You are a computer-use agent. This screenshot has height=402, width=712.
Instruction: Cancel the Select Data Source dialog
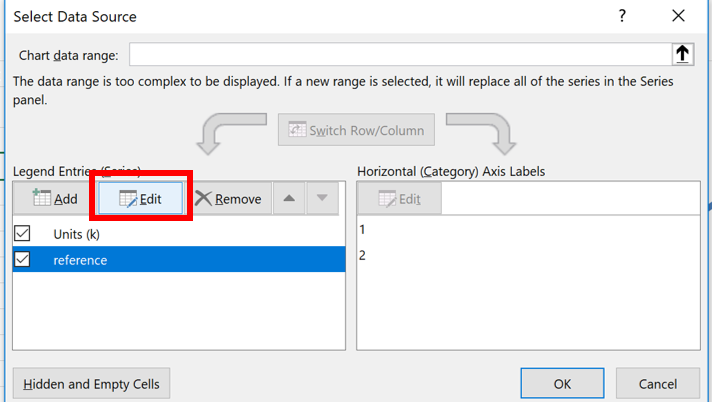click(x=658, y=384)
